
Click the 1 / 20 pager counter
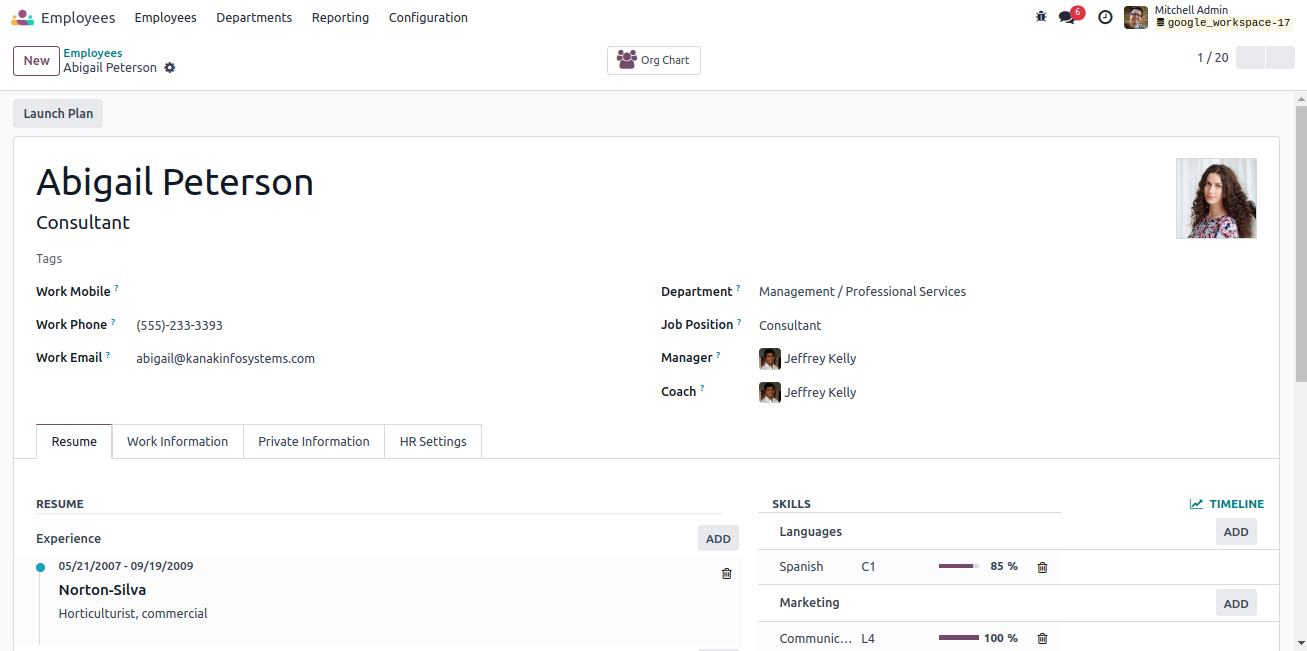1213,58
